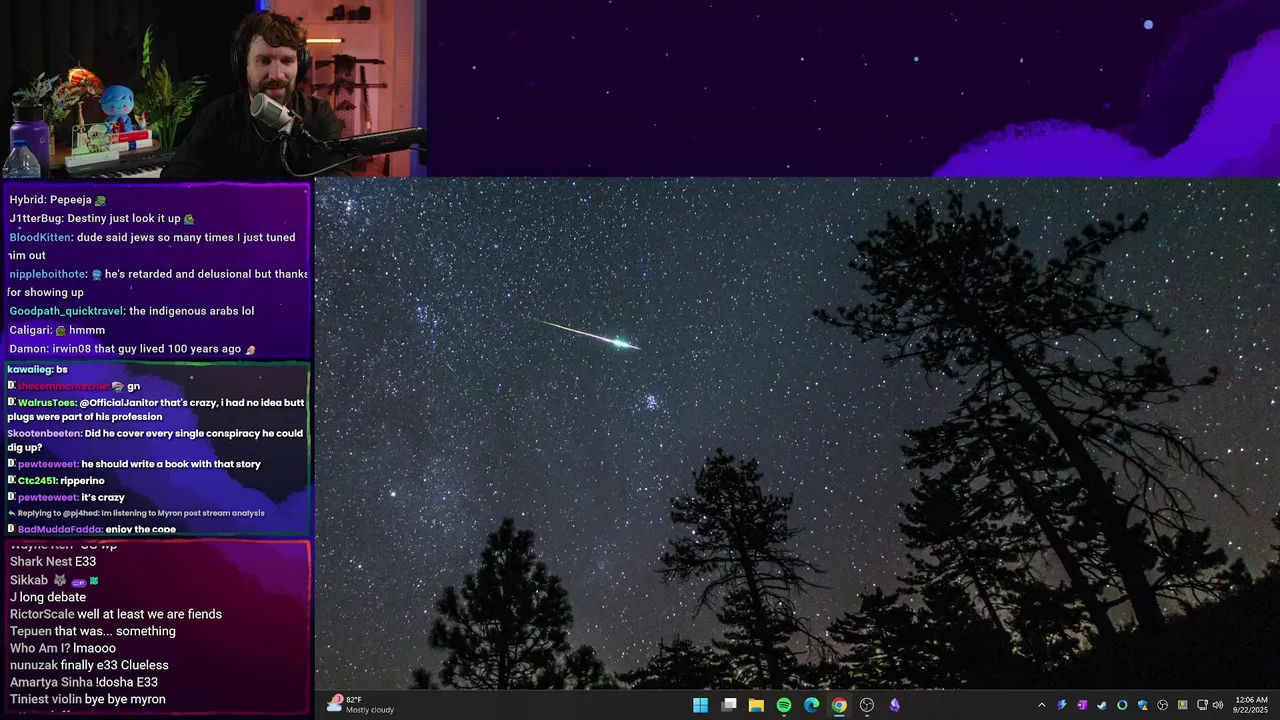Screen dimensions: 1280x720
Task: Open Spotify from the taskbar
Action: click(x=784, y=705)
